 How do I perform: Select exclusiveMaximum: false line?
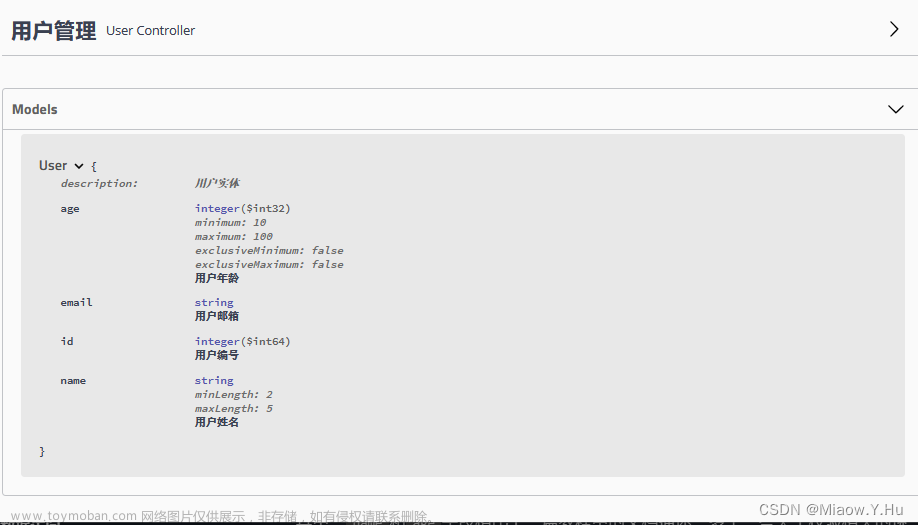tap(269, 265)
